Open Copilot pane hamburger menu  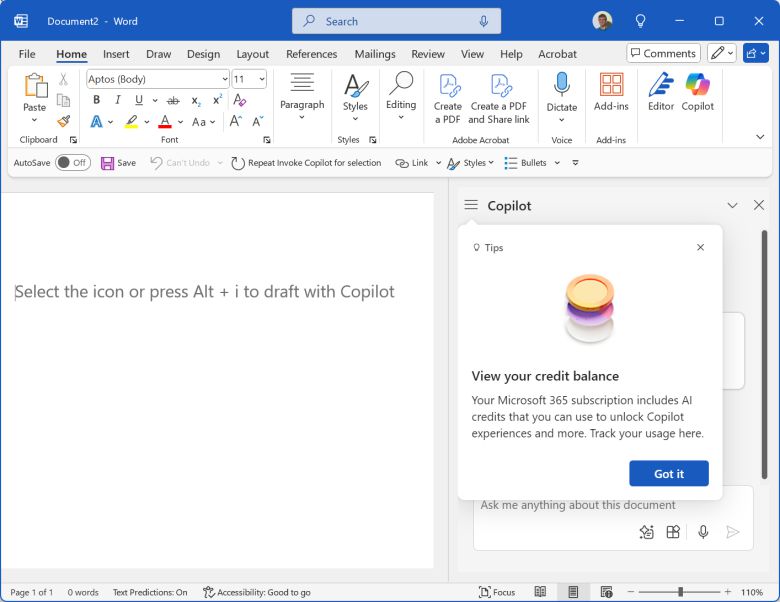[471, 205]
